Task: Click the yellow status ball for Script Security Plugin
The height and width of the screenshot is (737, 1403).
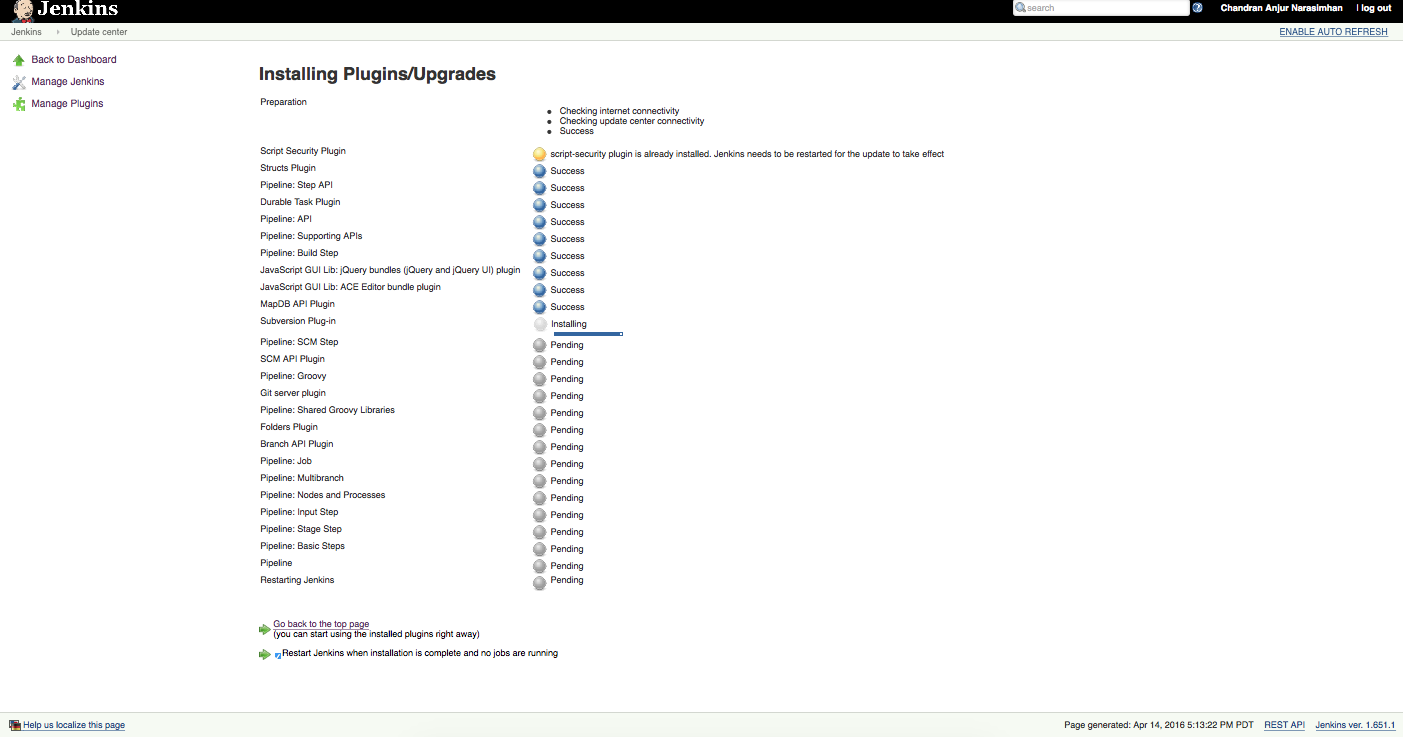Action: click(x=539, y=154)
